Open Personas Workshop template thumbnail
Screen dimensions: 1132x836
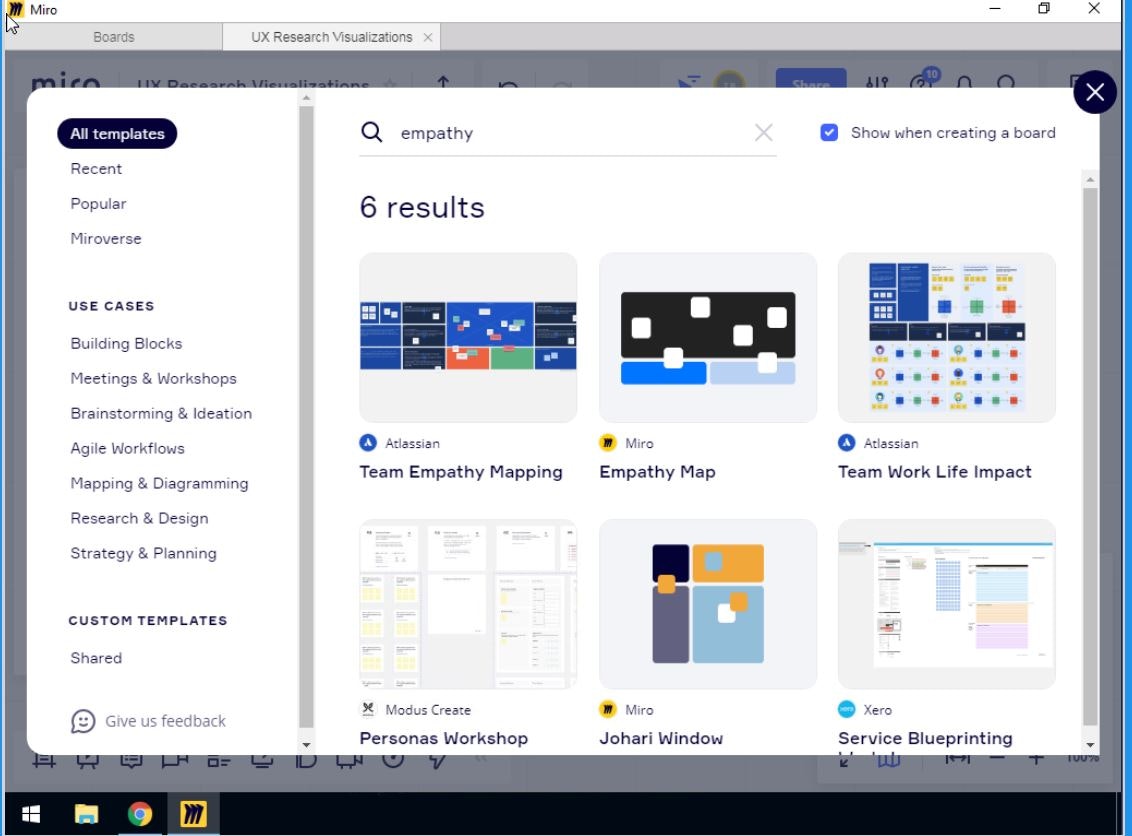tap(468, 604)
